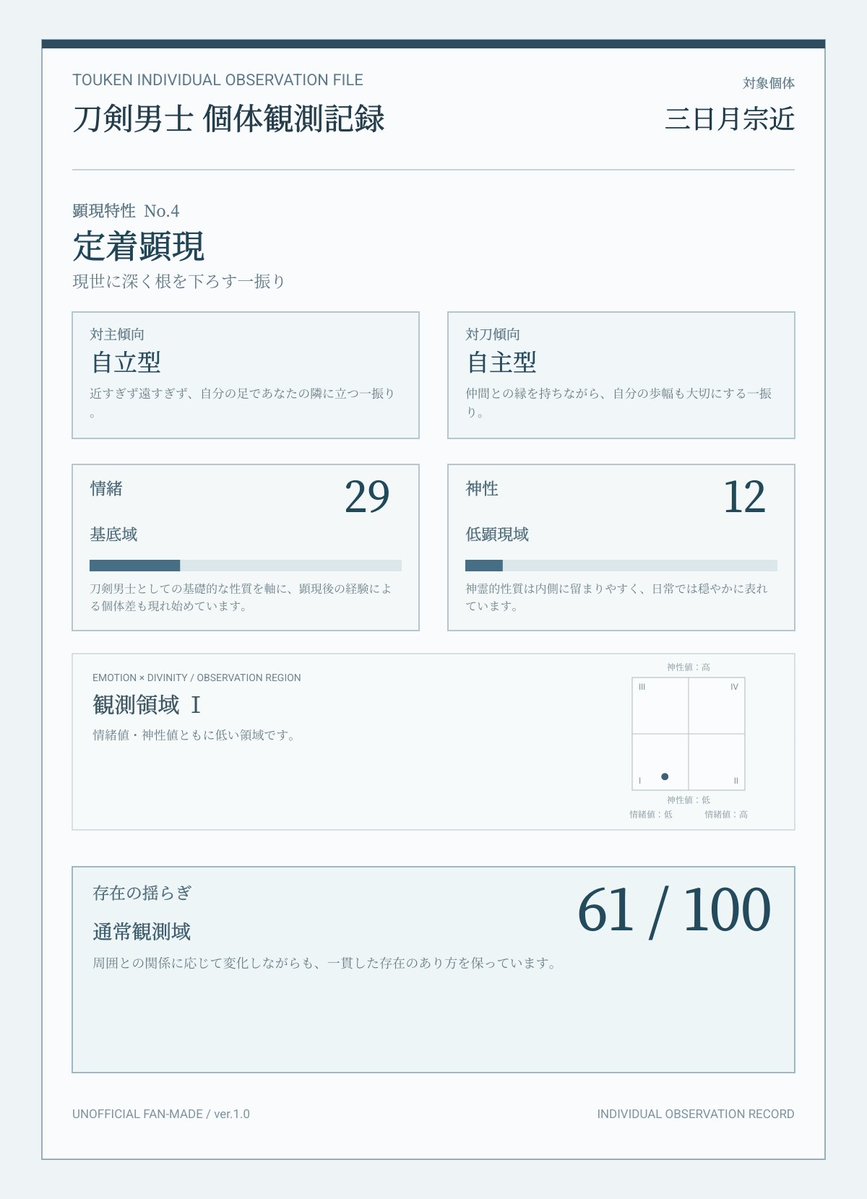
Task: Click the 基底域 label
Action: [113, 535]
